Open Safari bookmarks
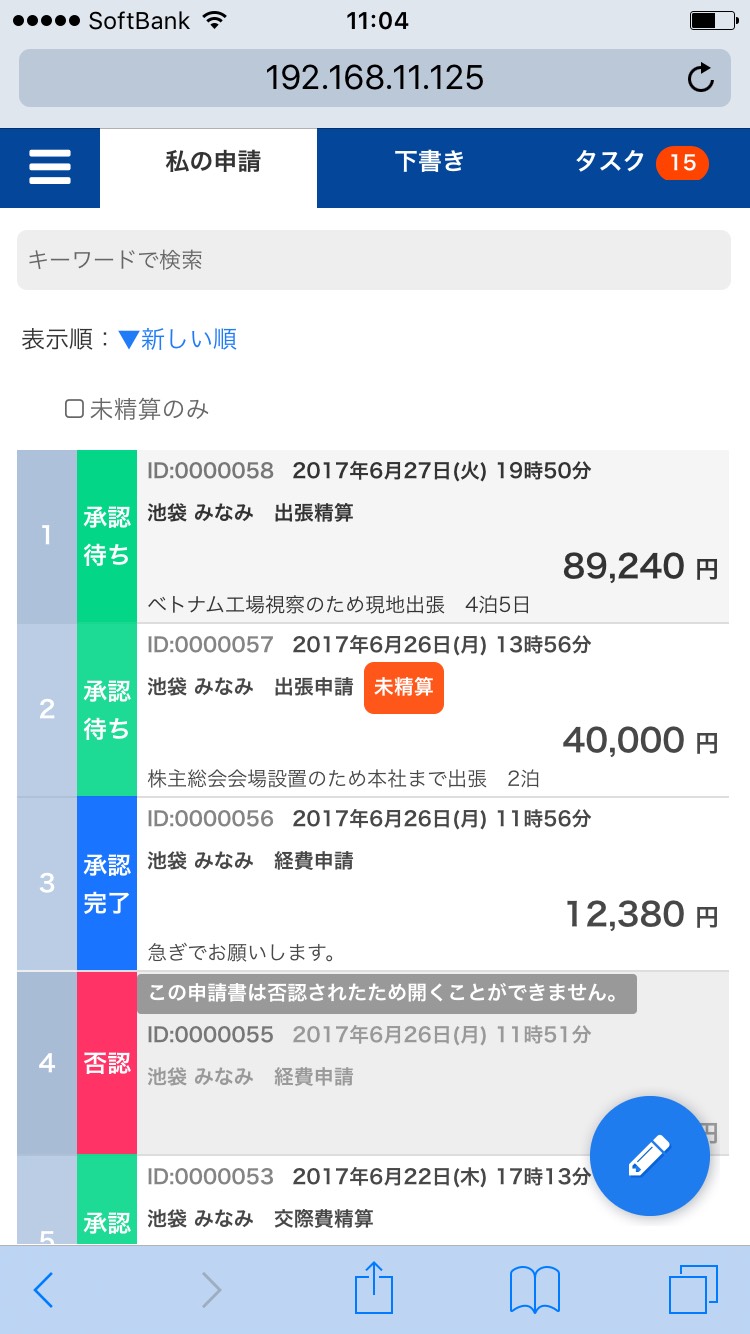Viewport: 750px width, 1334px height. (534, 1290)
